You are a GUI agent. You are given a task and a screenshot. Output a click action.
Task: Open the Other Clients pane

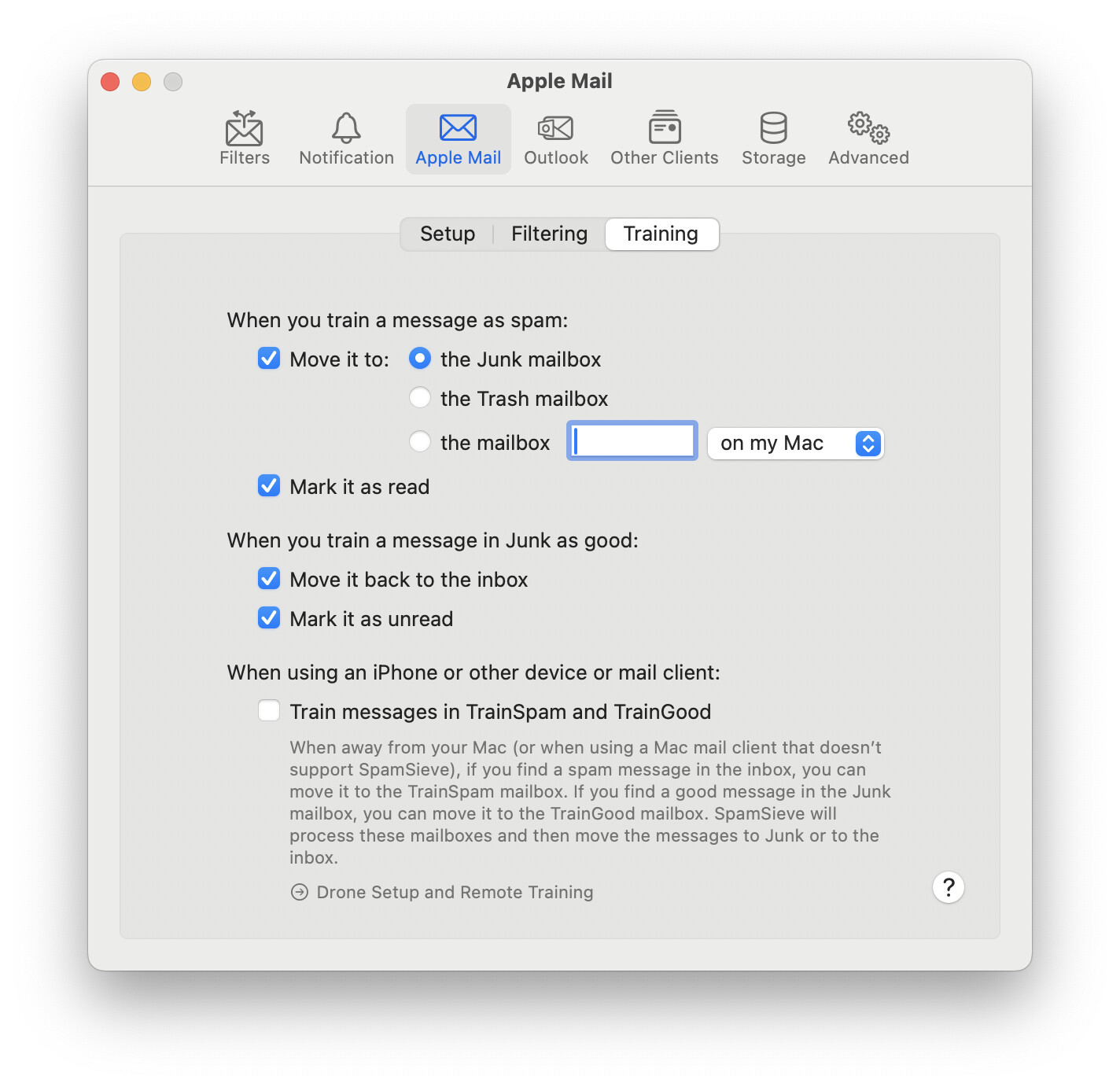point(664,138)
